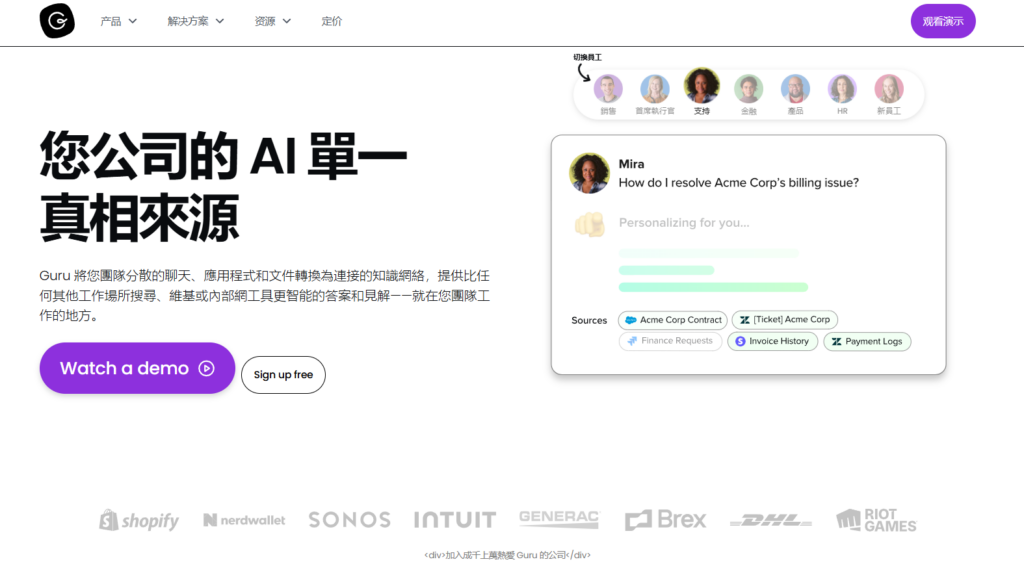
Task: Click the Guru logo in the navbar
Action: [x=56, y=20]
